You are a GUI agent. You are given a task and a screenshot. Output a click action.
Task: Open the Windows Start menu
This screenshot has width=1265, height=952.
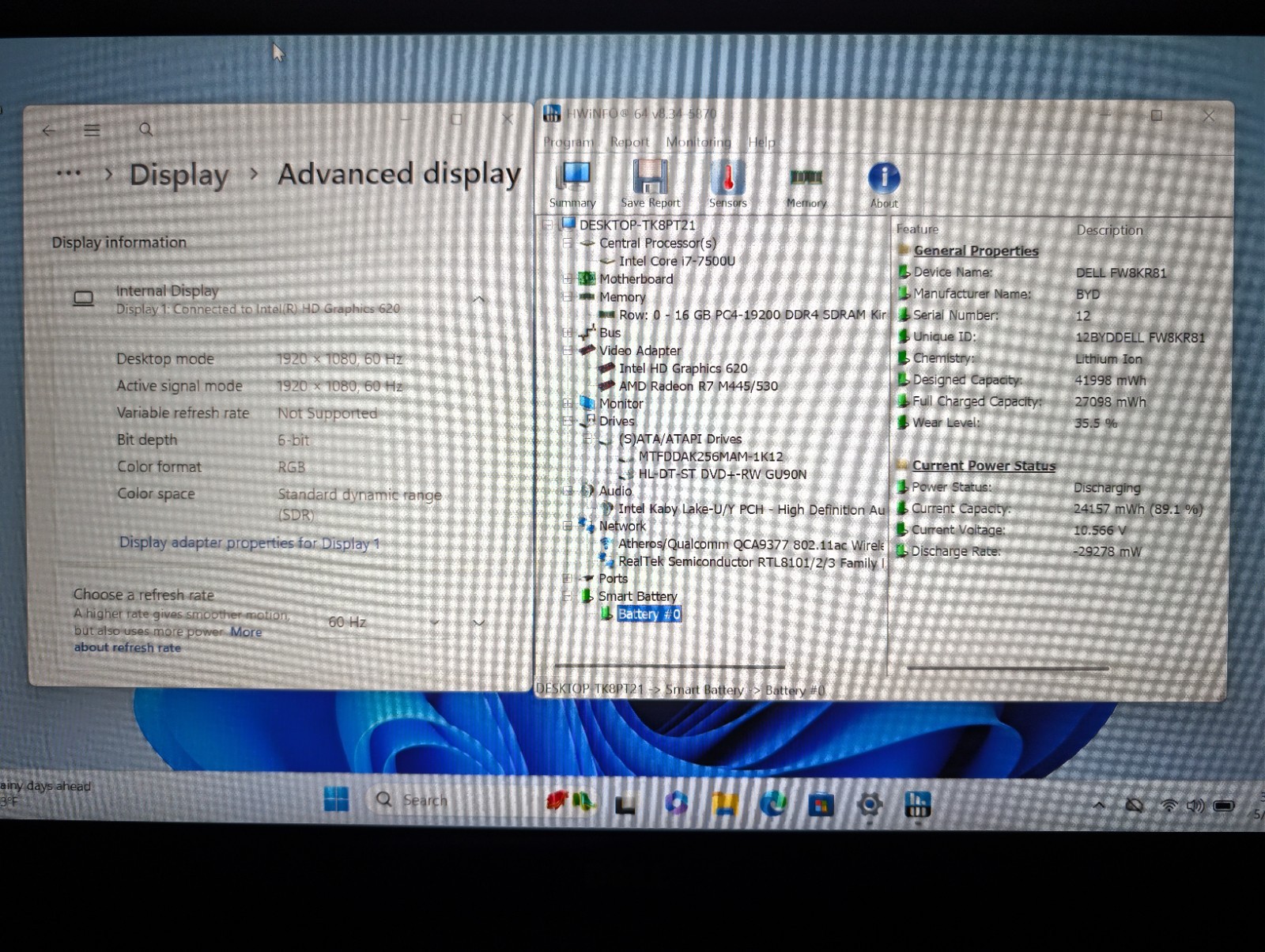pyautogui.click(x=336, y=799)
